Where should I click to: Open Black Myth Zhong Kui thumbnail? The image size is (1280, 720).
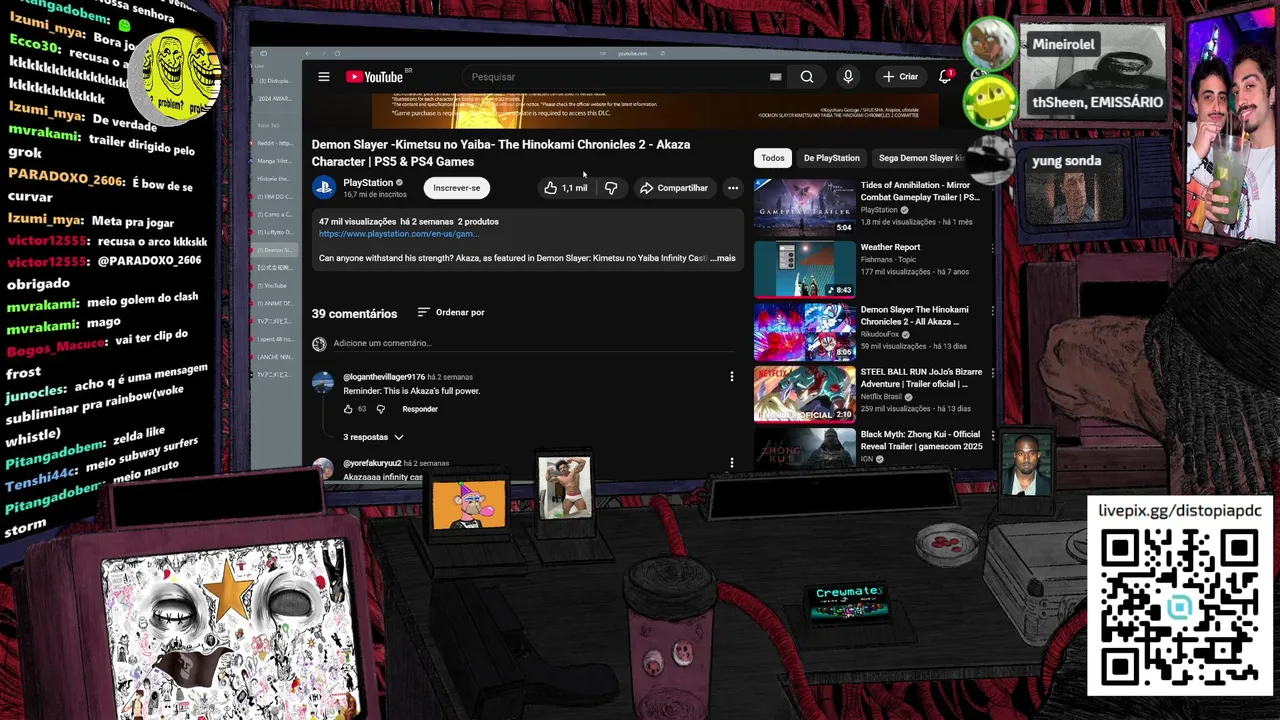(804, 448)
